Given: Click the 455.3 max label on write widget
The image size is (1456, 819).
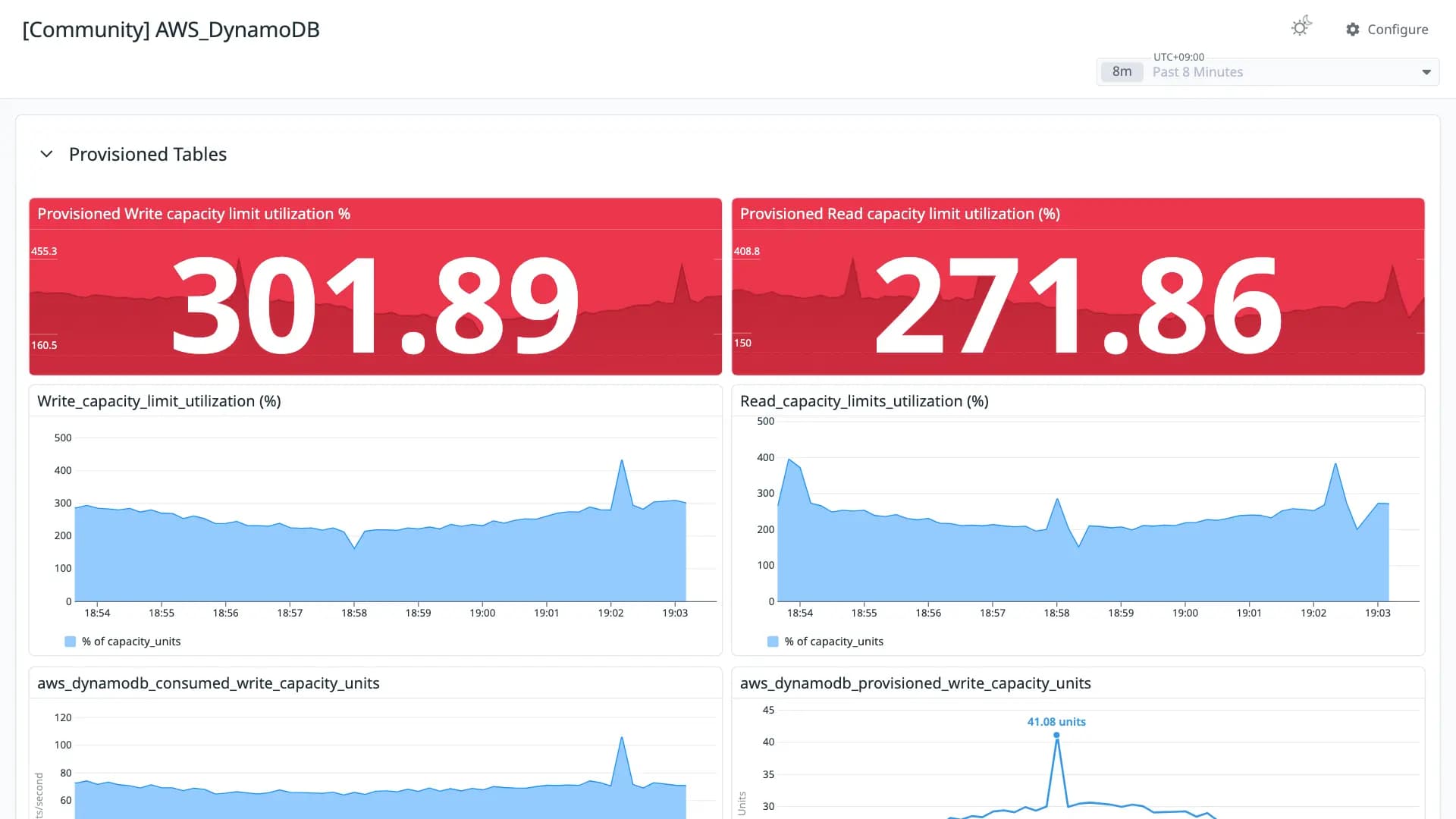Looking at the screenshot, I should (x=44, y=251).
